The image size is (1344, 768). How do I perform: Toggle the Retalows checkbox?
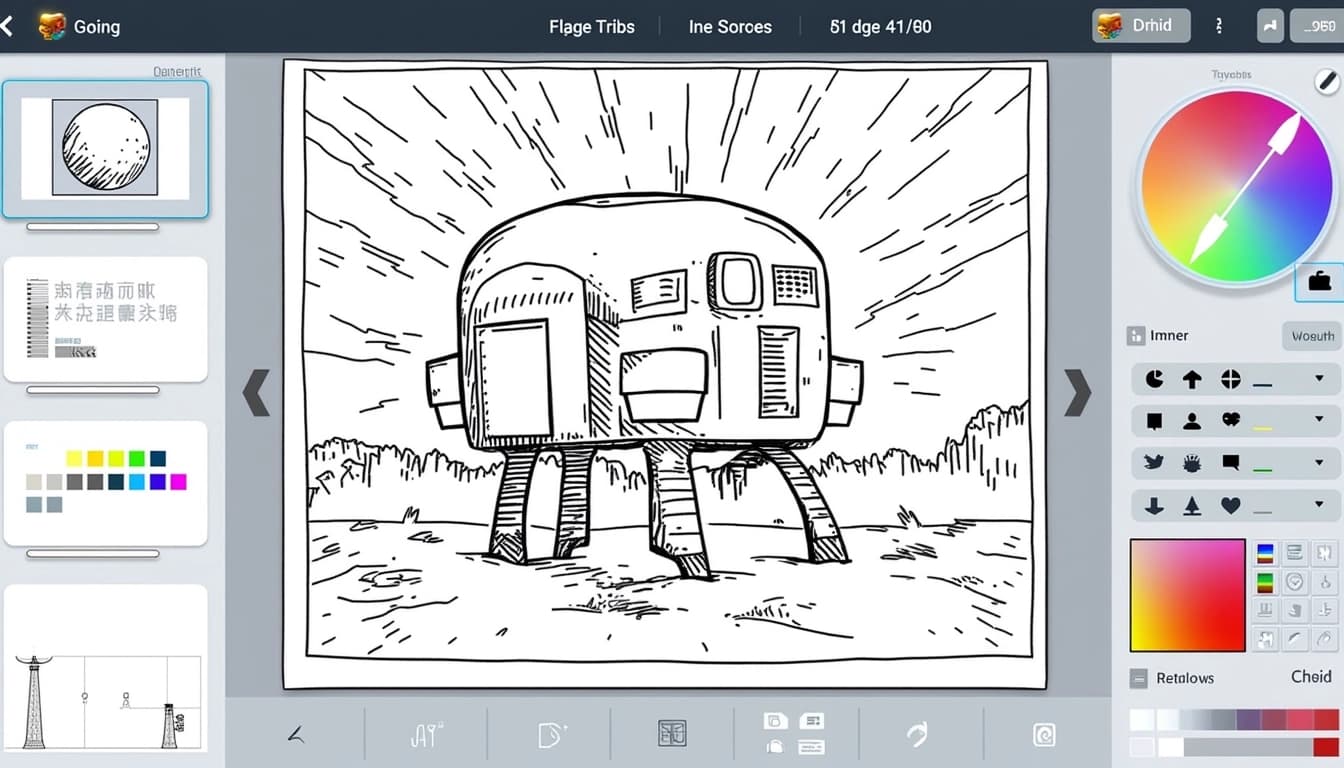pos(1139,678)
